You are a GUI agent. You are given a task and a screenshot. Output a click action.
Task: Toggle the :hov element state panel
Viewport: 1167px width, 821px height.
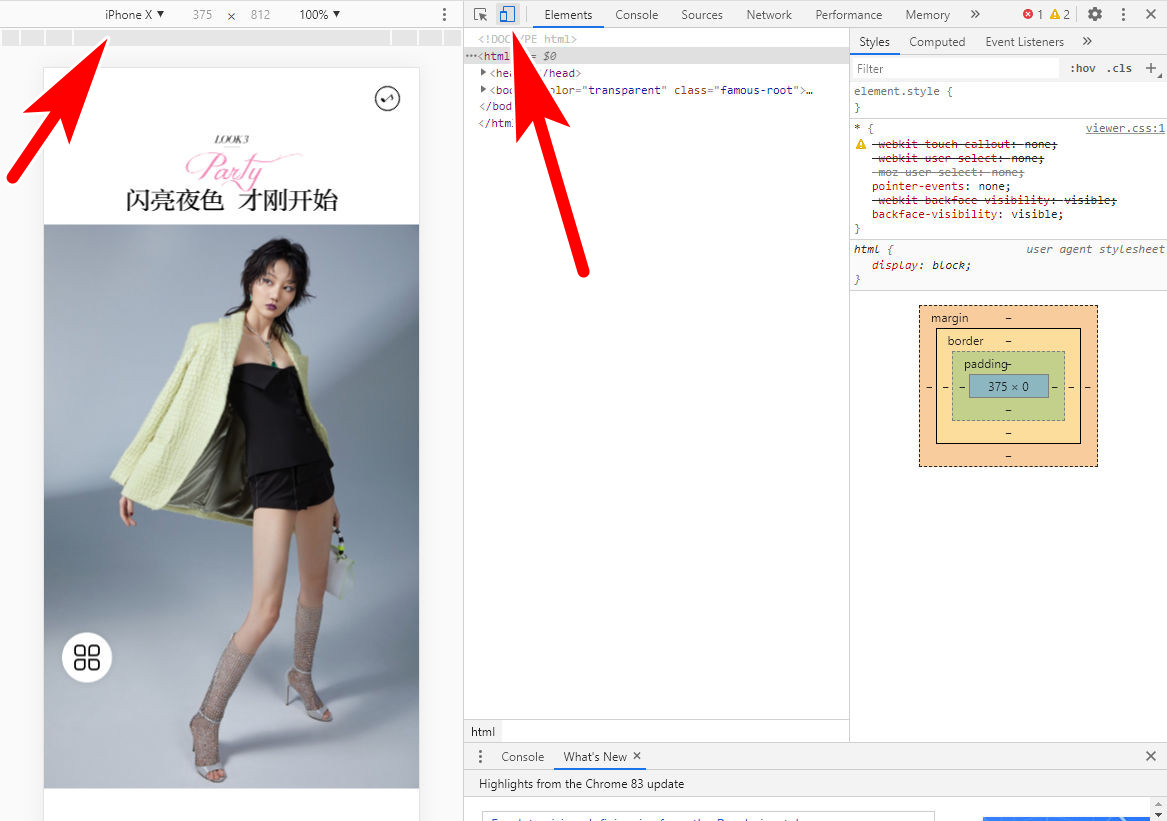click(x=1082, y=69)
